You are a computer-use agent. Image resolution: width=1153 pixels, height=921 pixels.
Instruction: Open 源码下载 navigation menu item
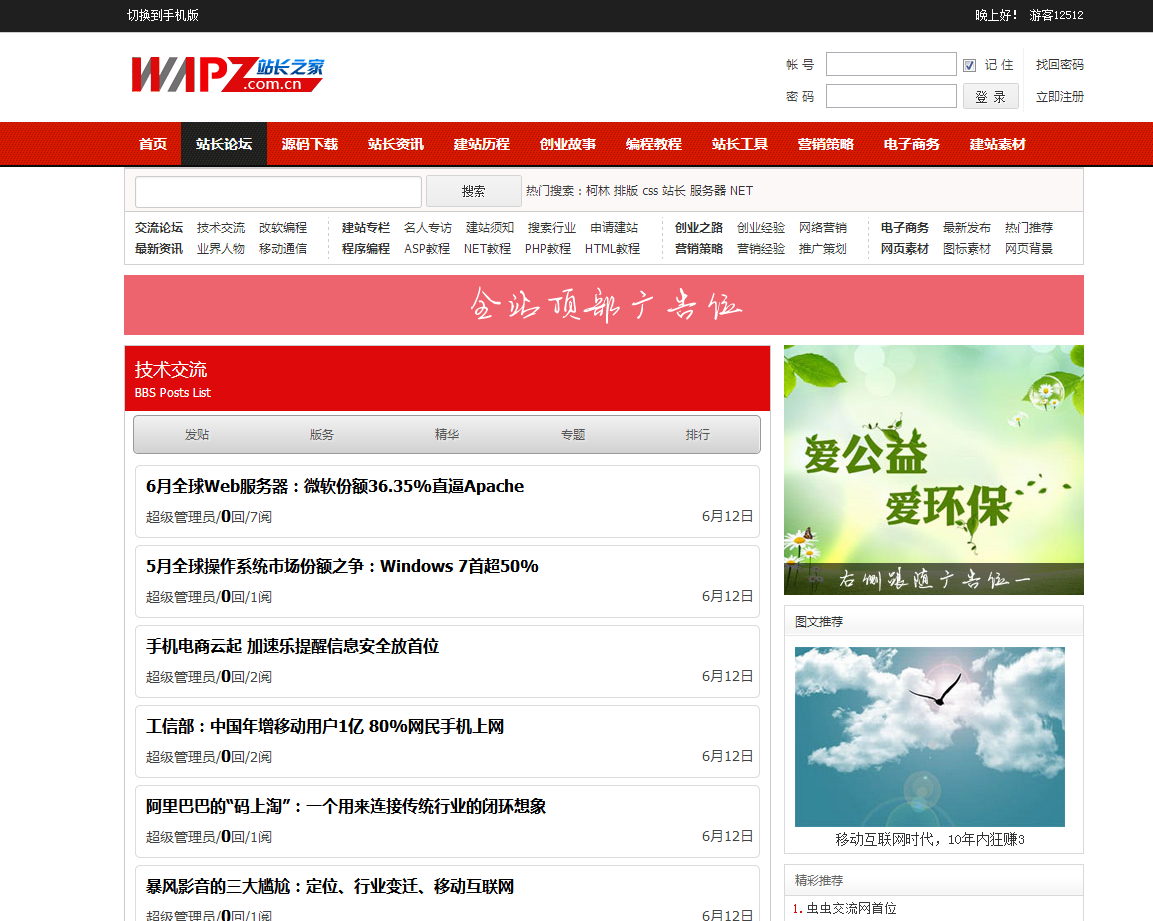[x=310, y=144]
